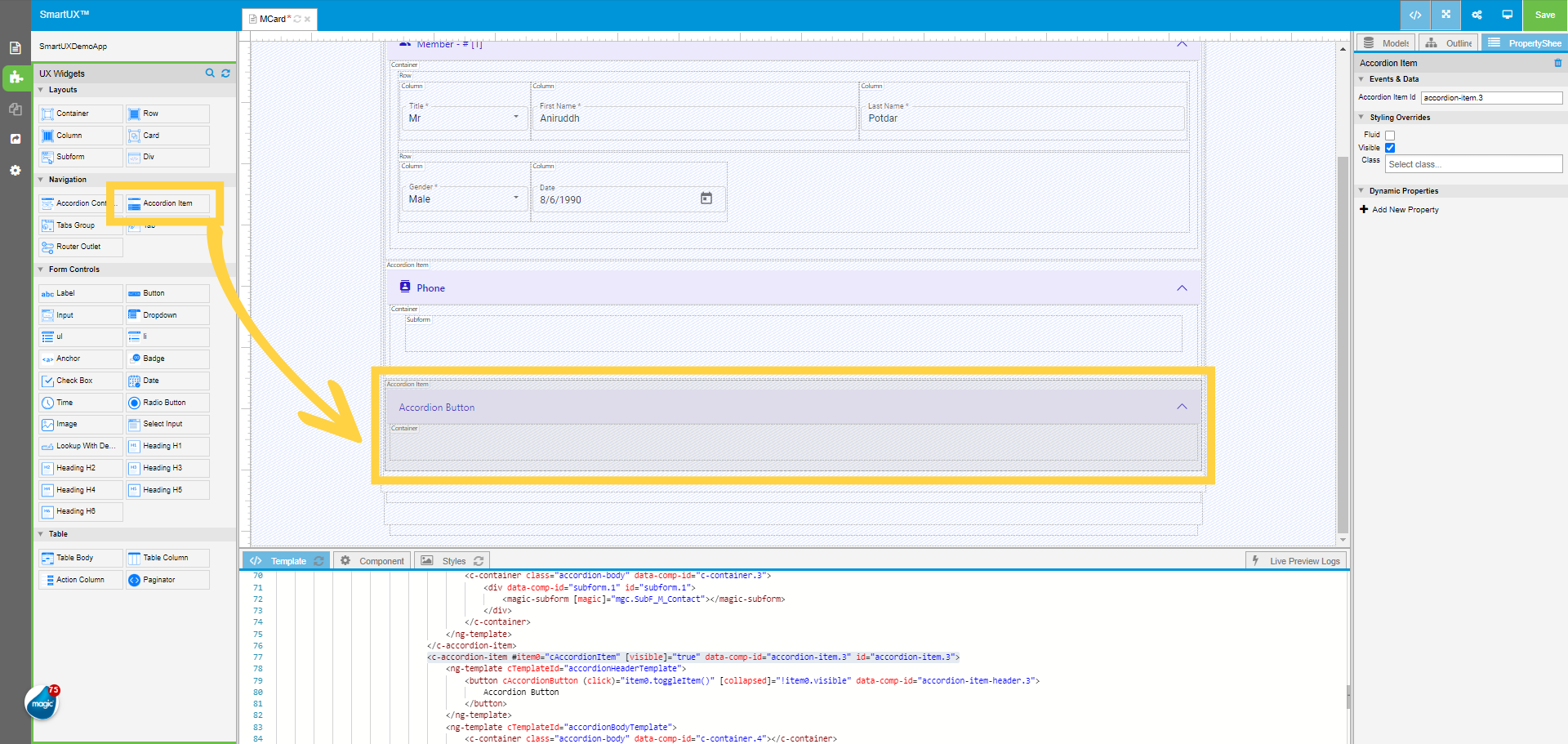Click the magic notification badge icon

pyautogui.click(x=42, y=703)
